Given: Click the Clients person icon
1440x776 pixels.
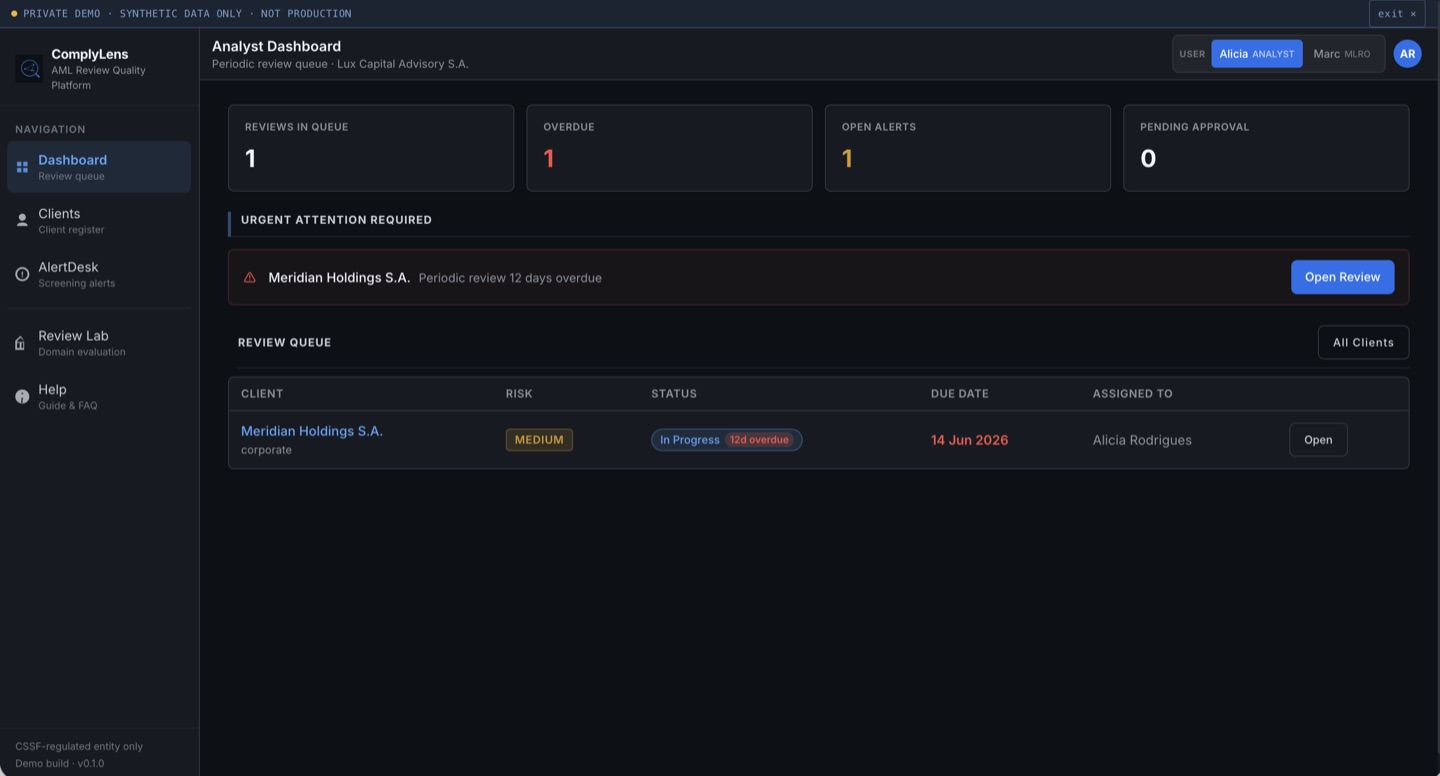Looking at the screenshot, I should tap(22, 220).
